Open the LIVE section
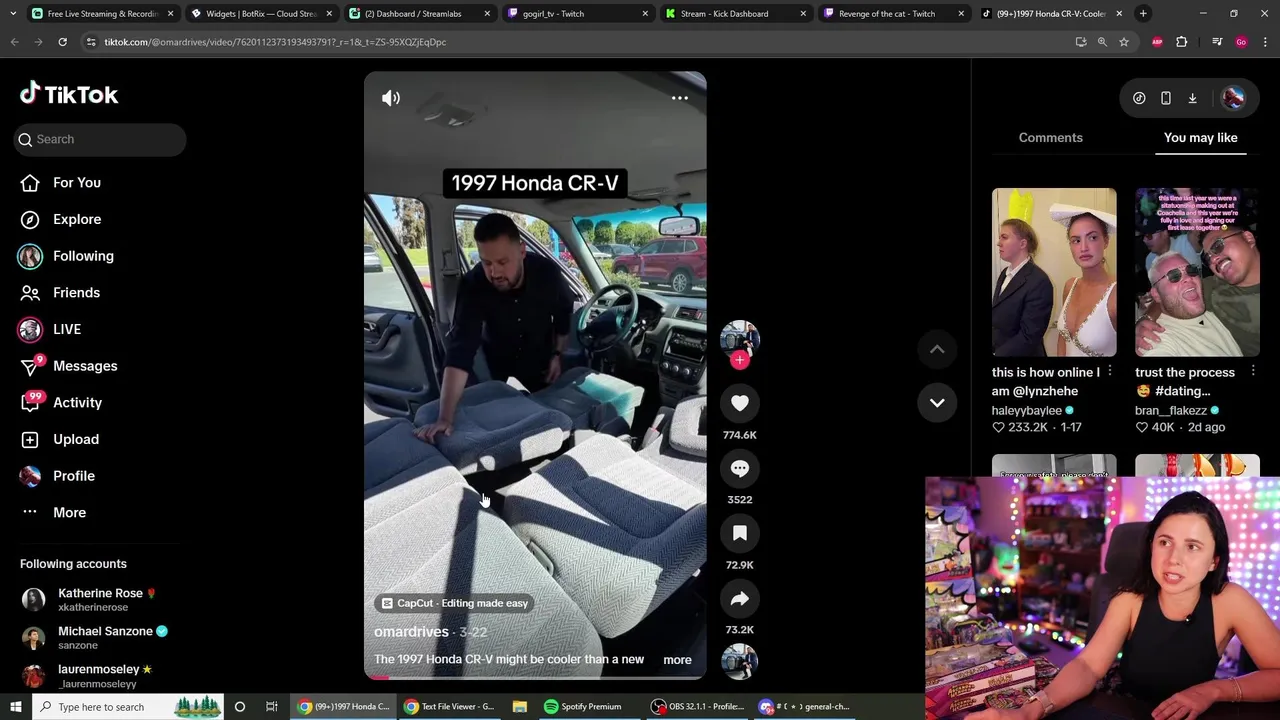This screenshot has width=1280, height=720. 67,329
